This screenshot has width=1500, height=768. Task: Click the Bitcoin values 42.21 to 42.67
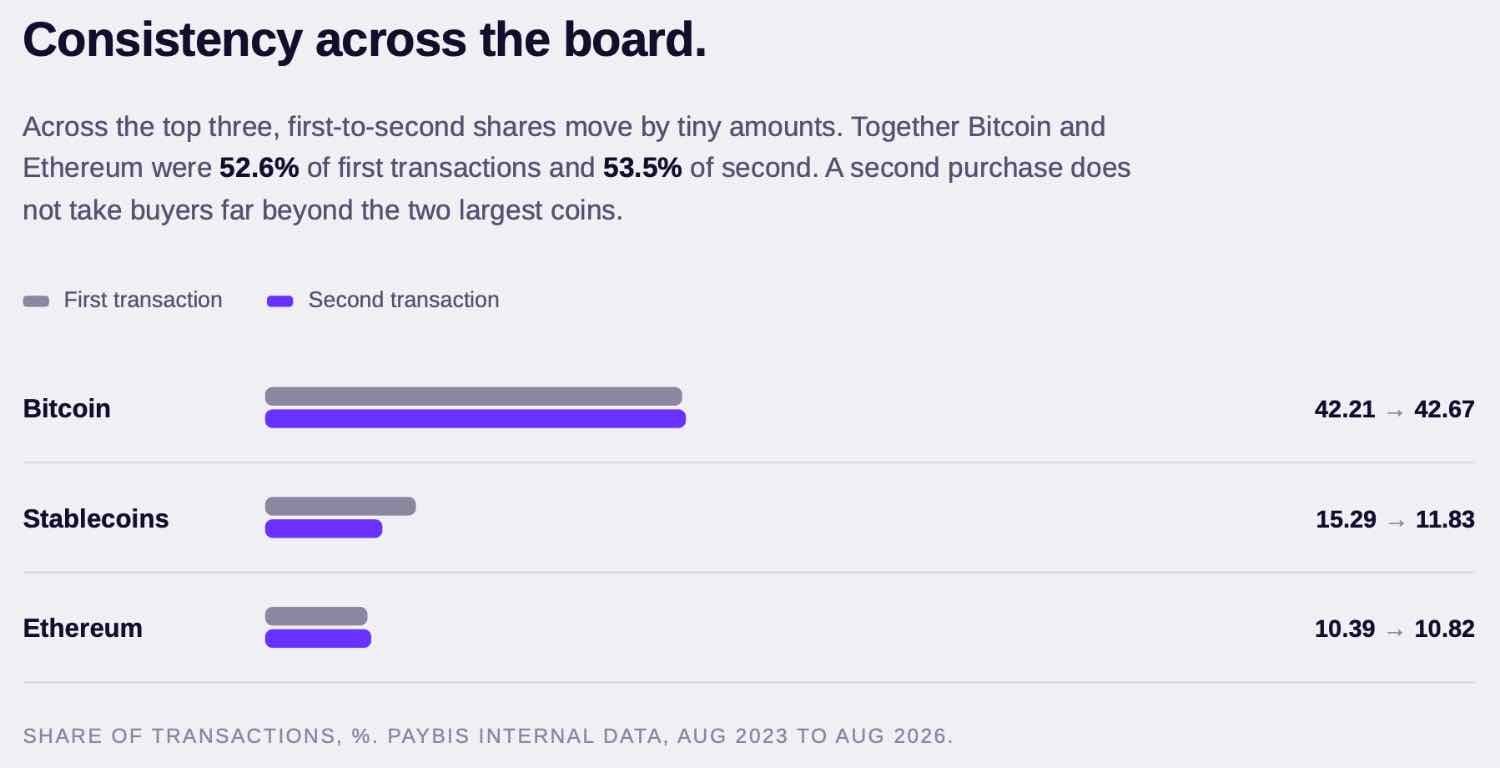coord(1394,409)
